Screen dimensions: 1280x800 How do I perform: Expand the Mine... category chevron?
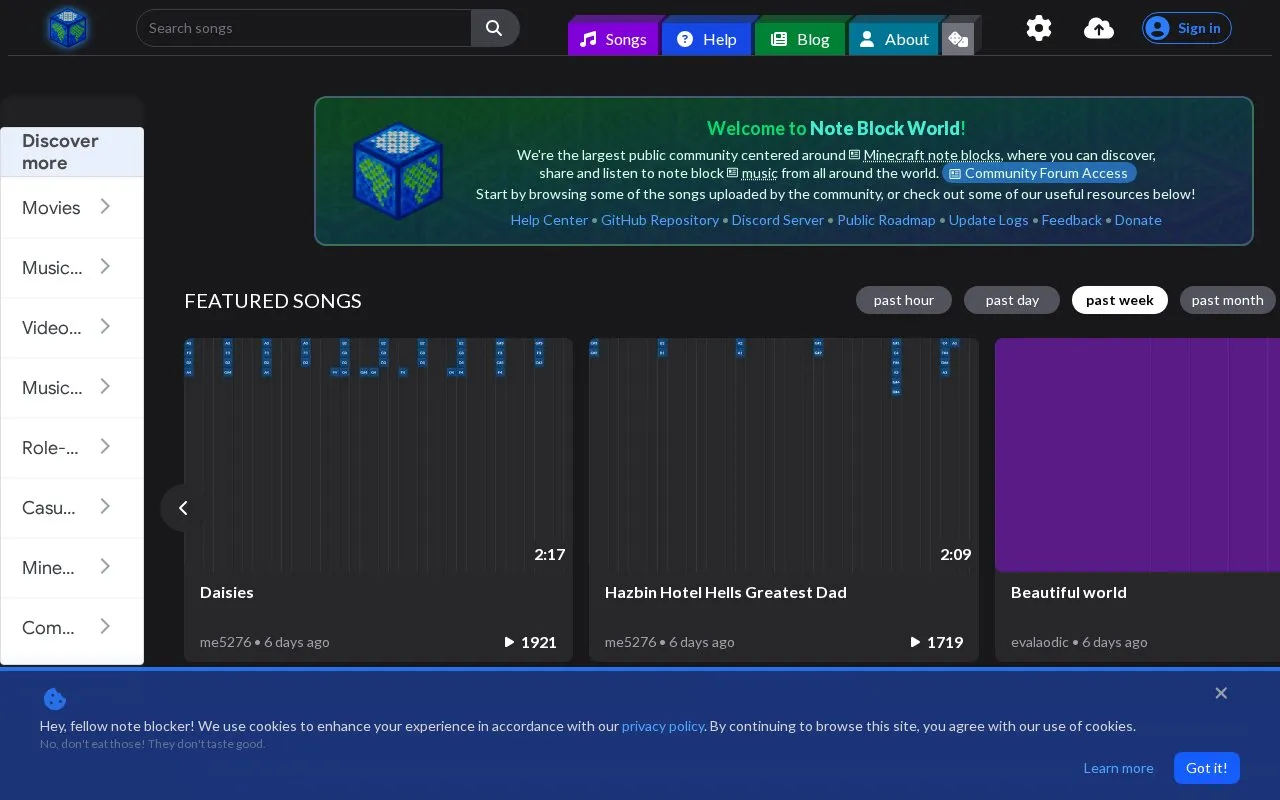pos(105,567)
